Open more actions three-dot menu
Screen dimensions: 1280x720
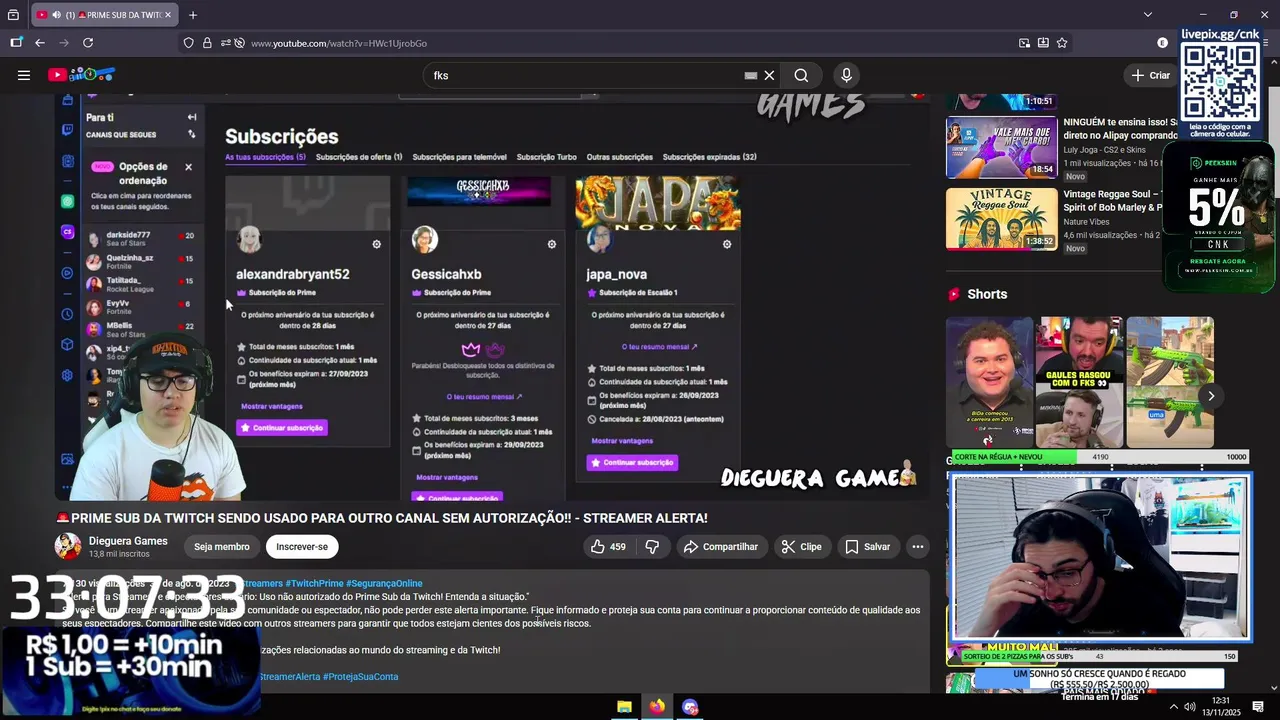click(918, 547)
